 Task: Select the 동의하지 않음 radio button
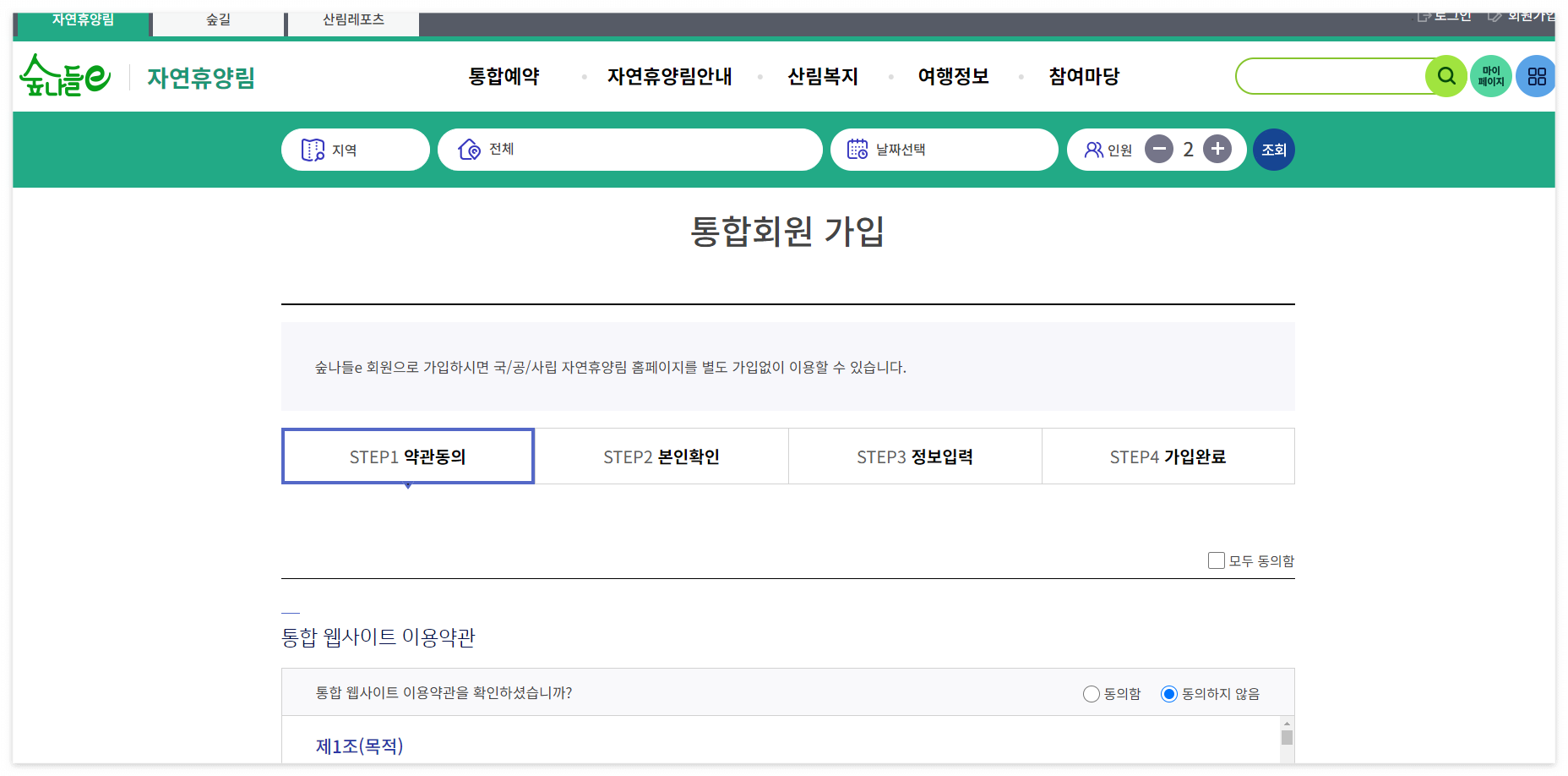point(1169,693)
